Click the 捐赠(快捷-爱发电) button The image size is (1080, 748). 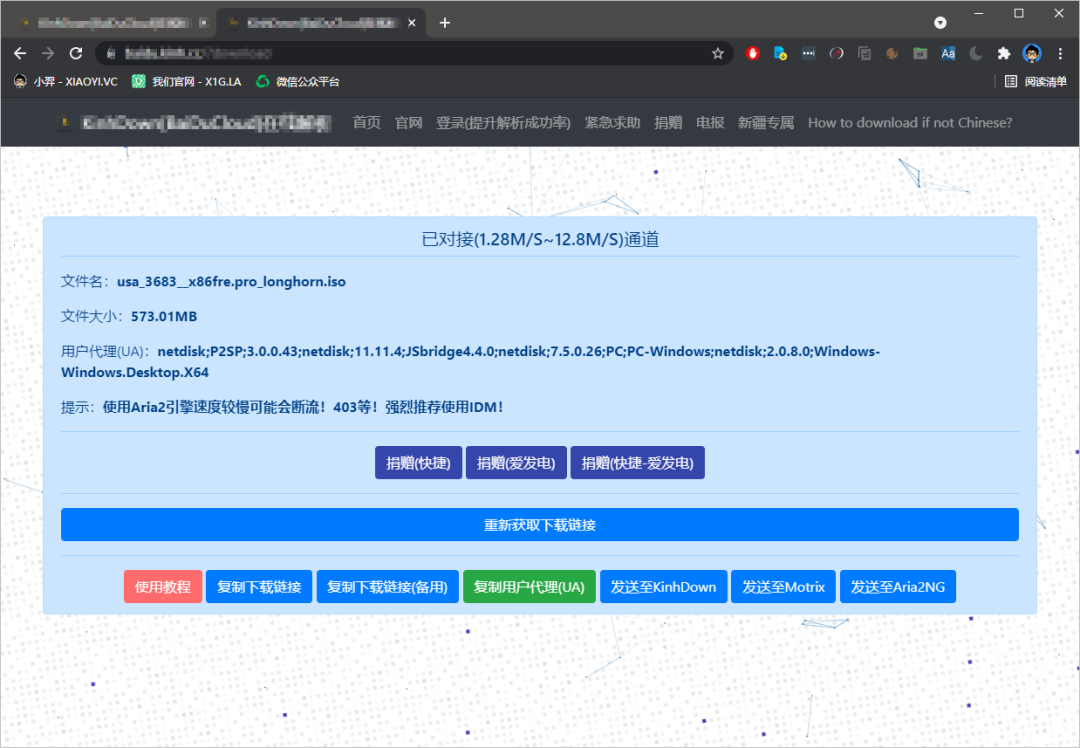coord(637,463)
